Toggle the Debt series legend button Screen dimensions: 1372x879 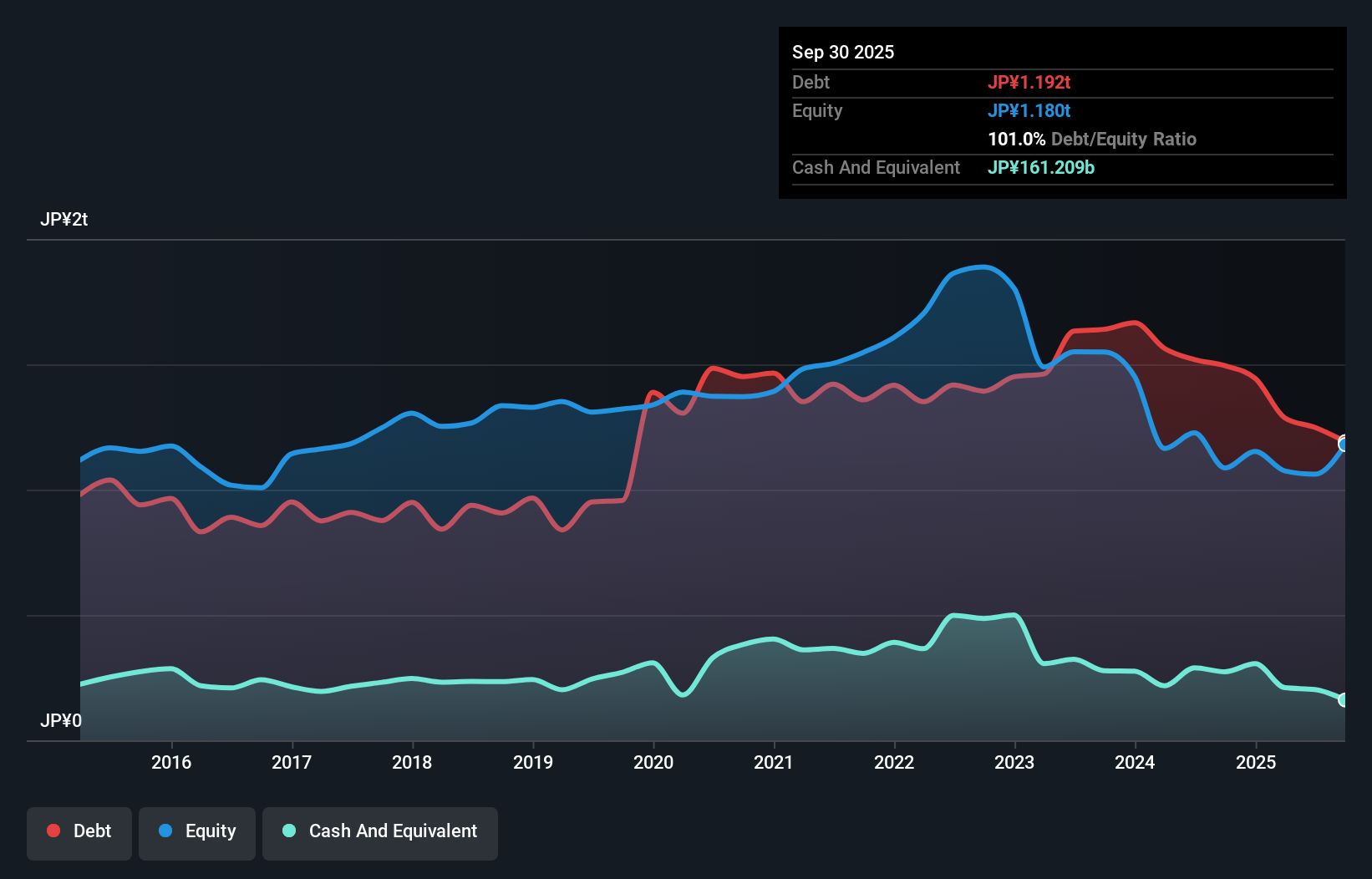pyautogui.click(x=79, y=833)
